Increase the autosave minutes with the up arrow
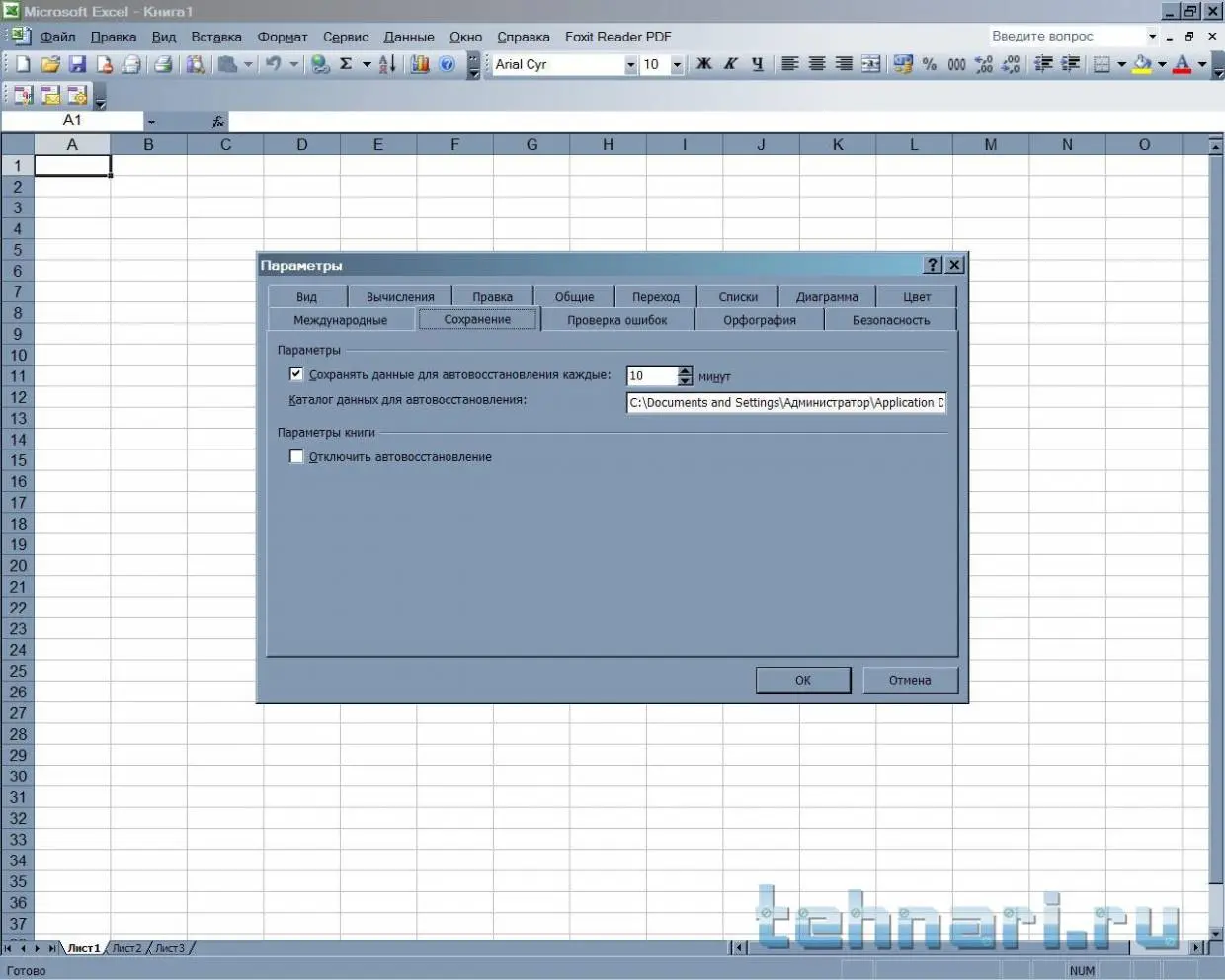Screen dimensions: 1225x980 tap(686, 370)
